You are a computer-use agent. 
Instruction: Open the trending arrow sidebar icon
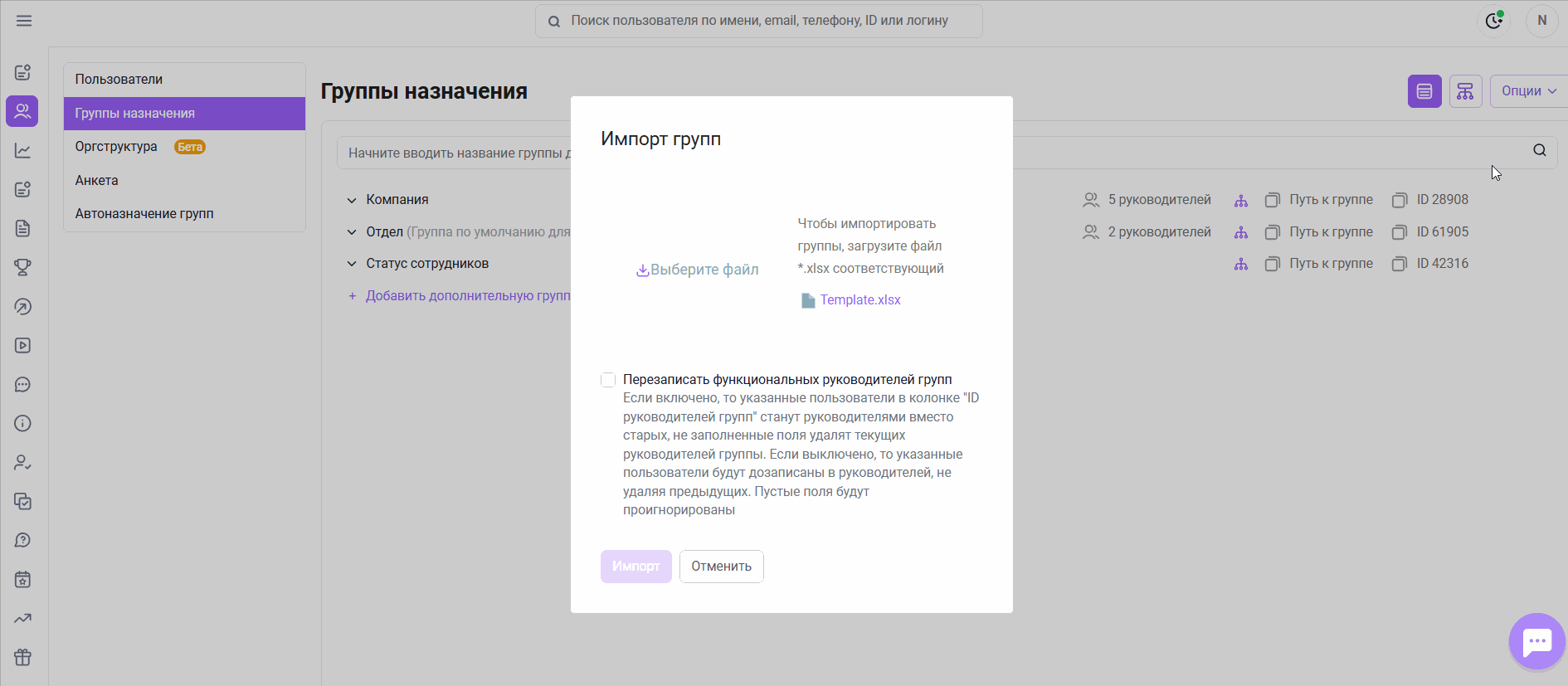coord(22,618)
